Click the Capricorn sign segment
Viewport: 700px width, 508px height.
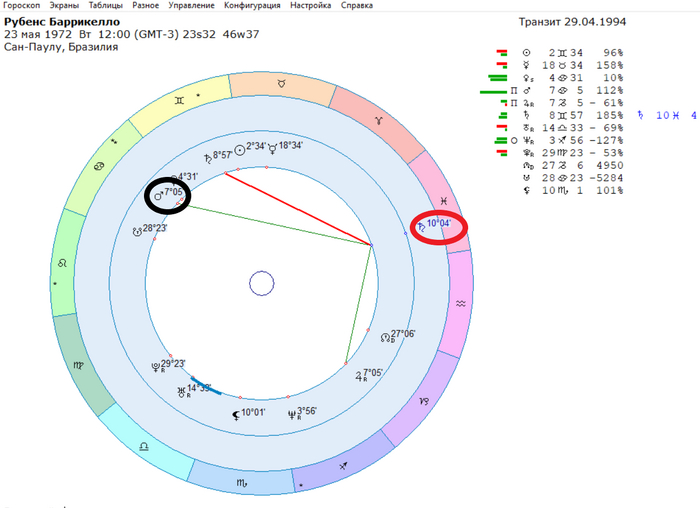(x=423, y=401)
